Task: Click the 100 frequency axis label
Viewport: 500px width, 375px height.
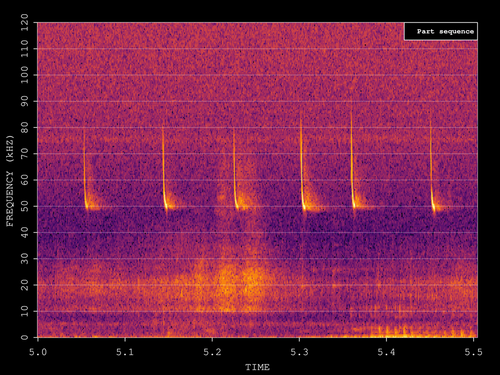Action: (x=25, y=75)
